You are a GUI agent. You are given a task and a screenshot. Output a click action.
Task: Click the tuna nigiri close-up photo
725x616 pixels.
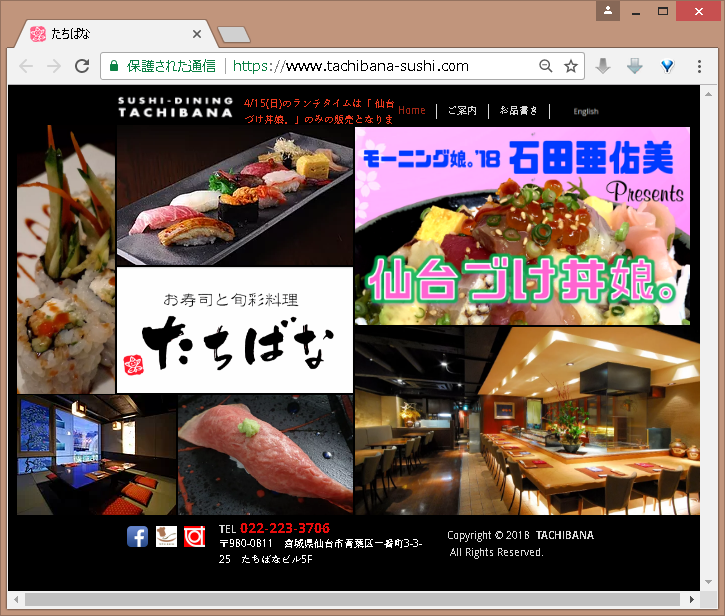pyautogui.click(x=266, y=455)
